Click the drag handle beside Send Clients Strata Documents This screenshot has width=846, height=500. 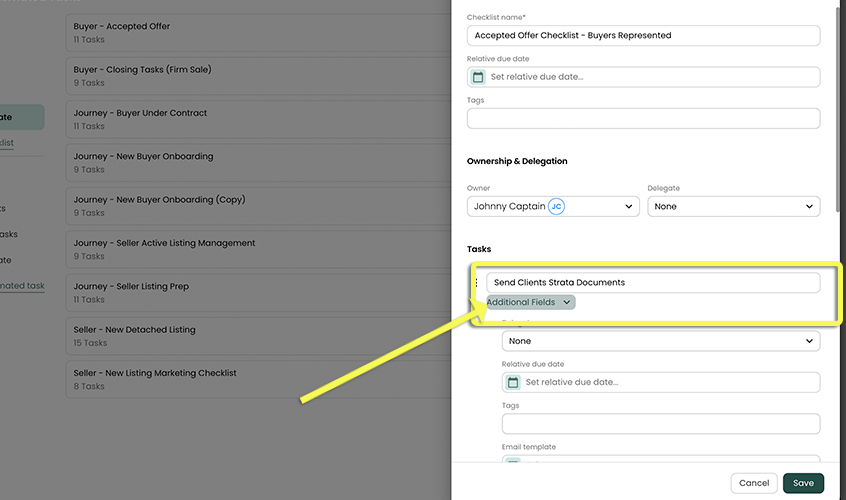(476, 283)
